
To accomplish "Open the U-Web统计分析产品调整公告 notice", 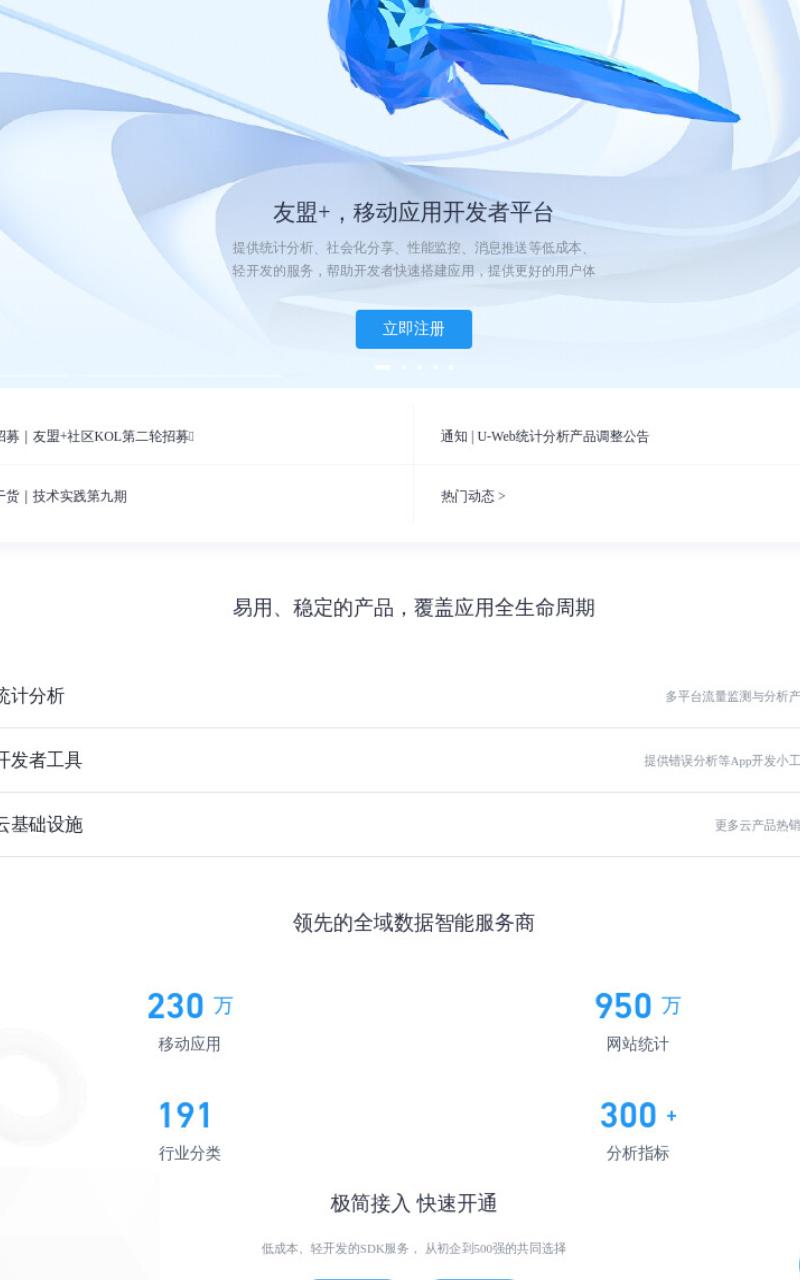I will pos(545,436).
